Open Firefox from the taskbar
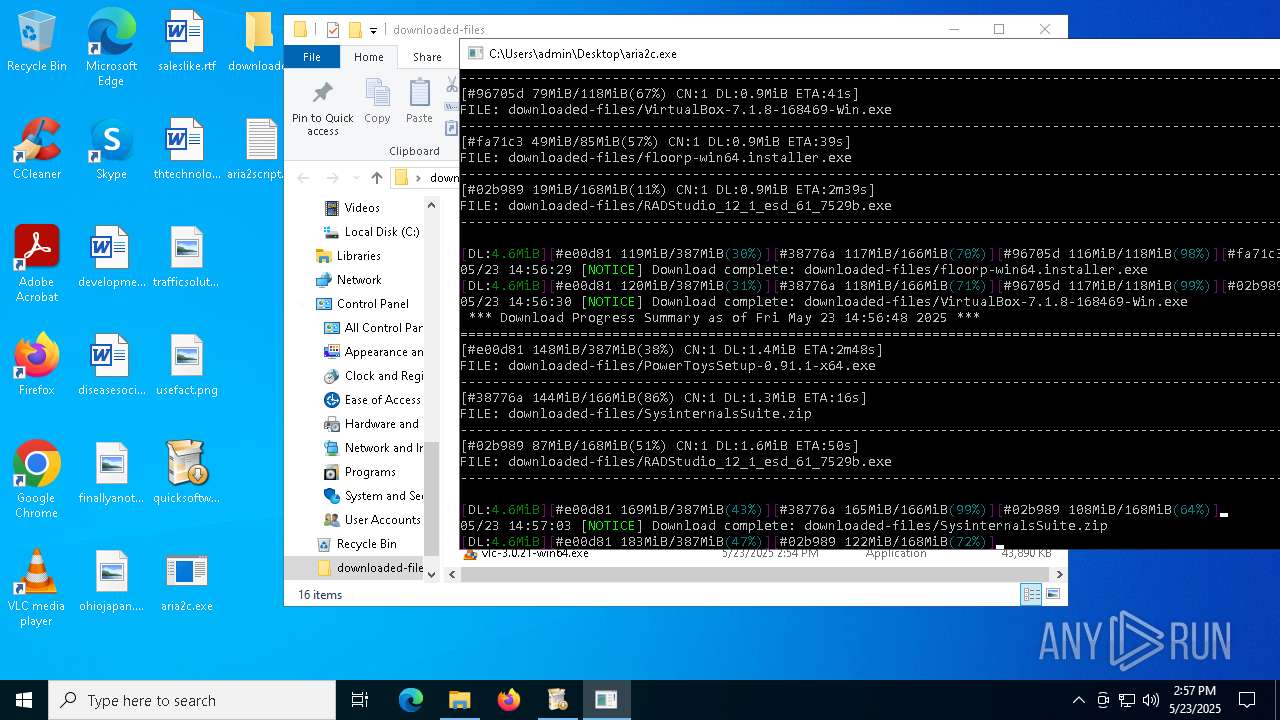Image resolution: width=1280 pixels, height=720 pixels. pyautogui.click(x=509, y=700)
